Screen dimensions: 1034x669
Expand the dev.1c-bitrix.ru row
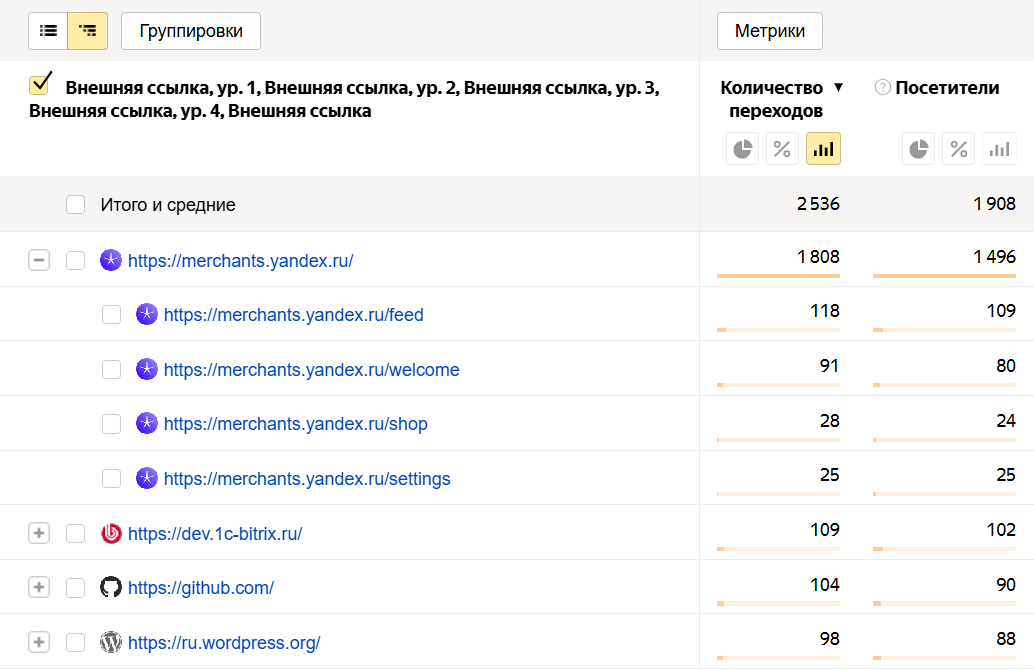point(39,534)
